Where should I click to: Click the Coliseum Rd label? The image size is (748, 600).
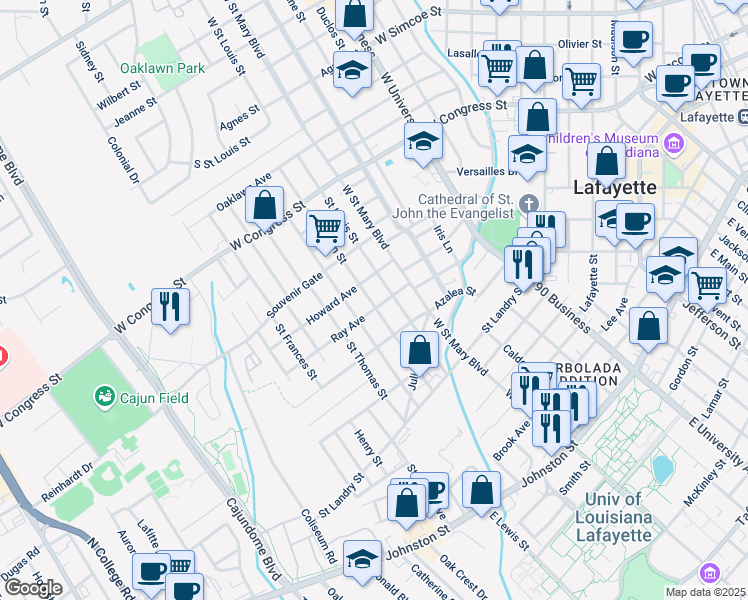click(x=319, y=536)
